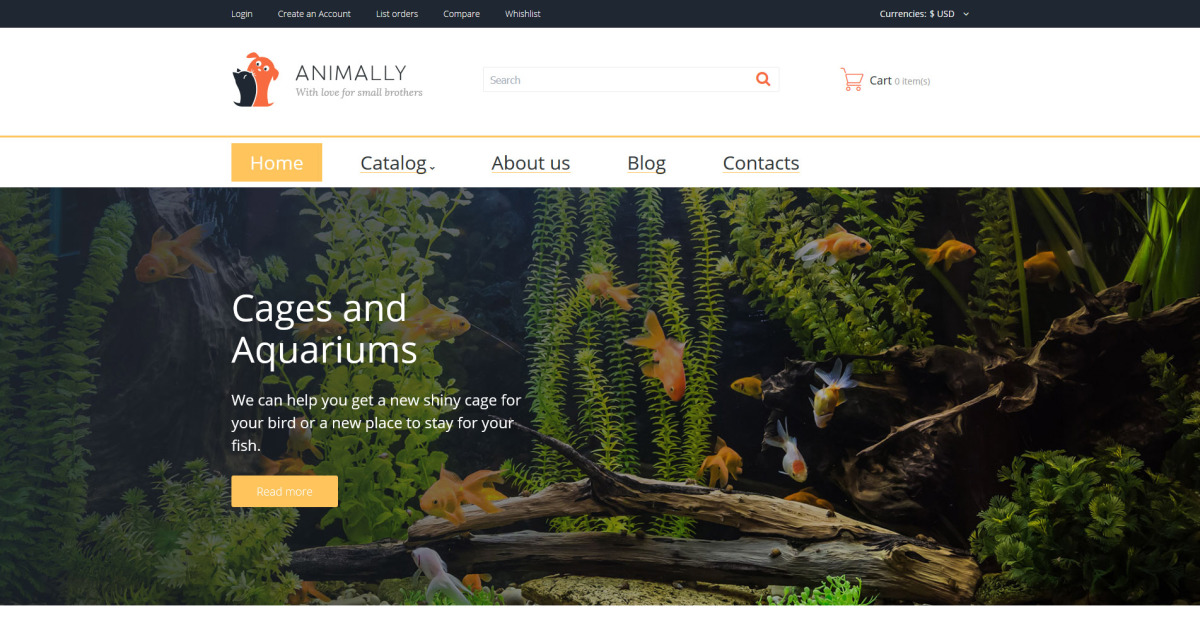1200x627 pixels.
Task: Click the Read more button
Action: pyautogui.click(x=284, y=491)
